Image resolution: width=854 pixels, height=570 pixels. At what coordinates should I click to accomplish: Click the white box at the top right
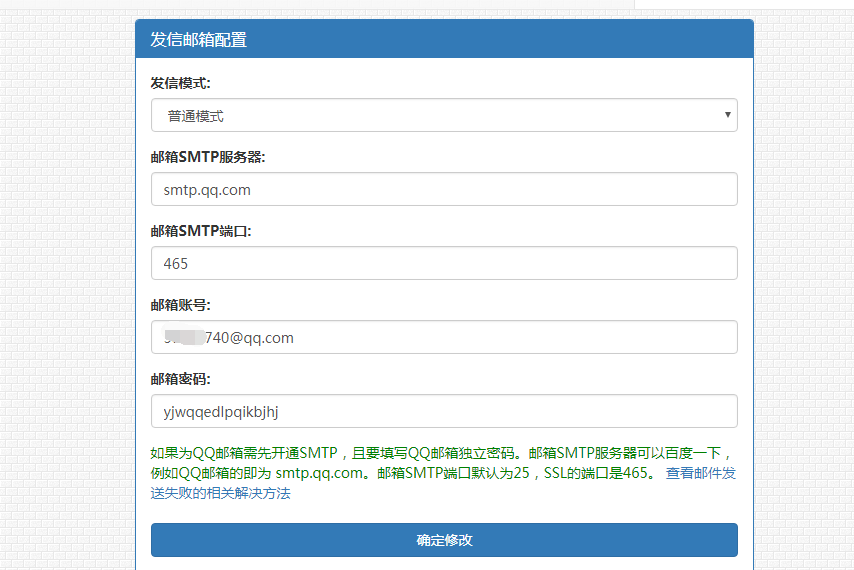[744, 4]
